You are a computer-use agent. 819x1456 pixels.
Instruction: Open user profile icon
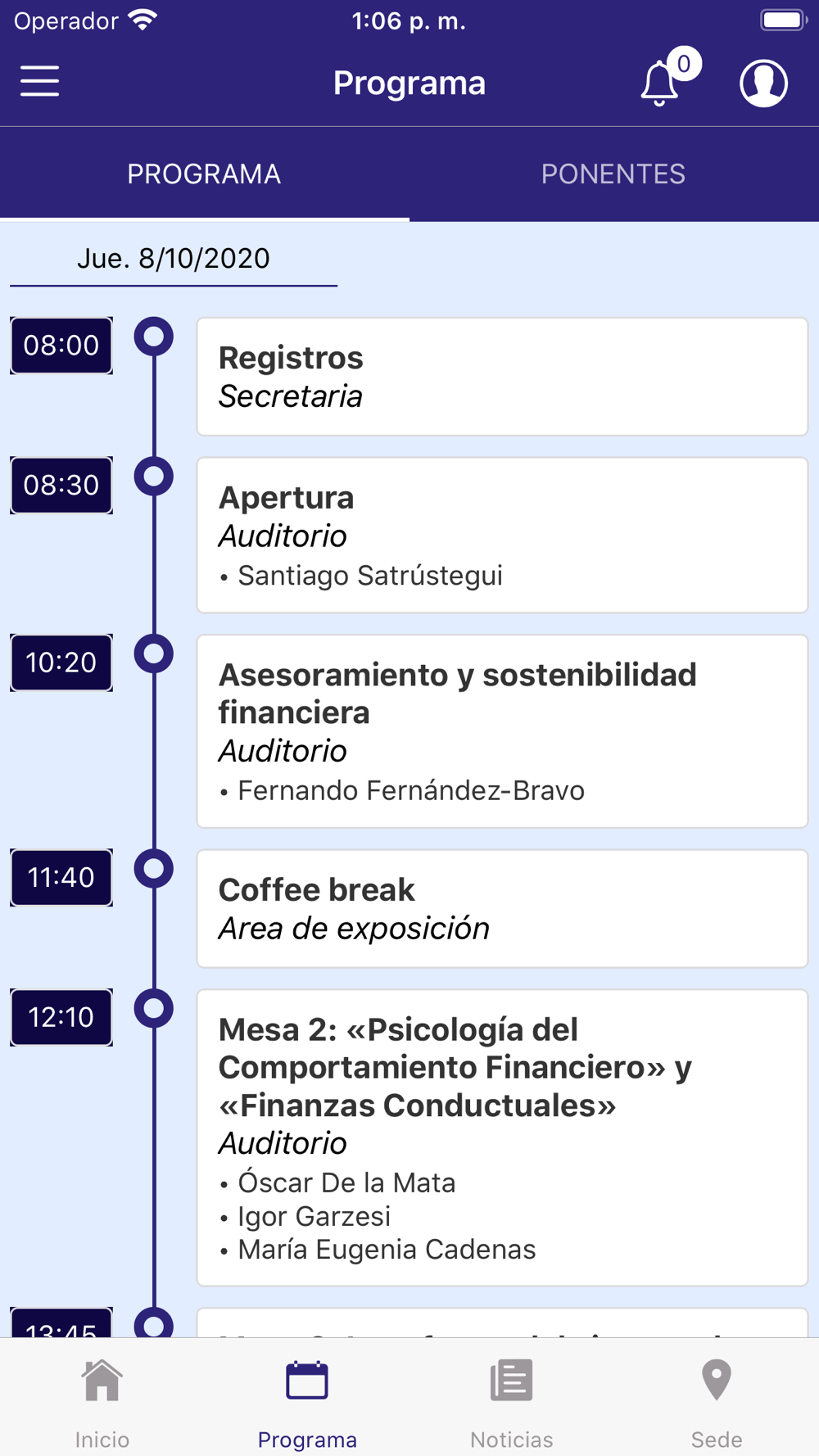(x=763, y=83)
